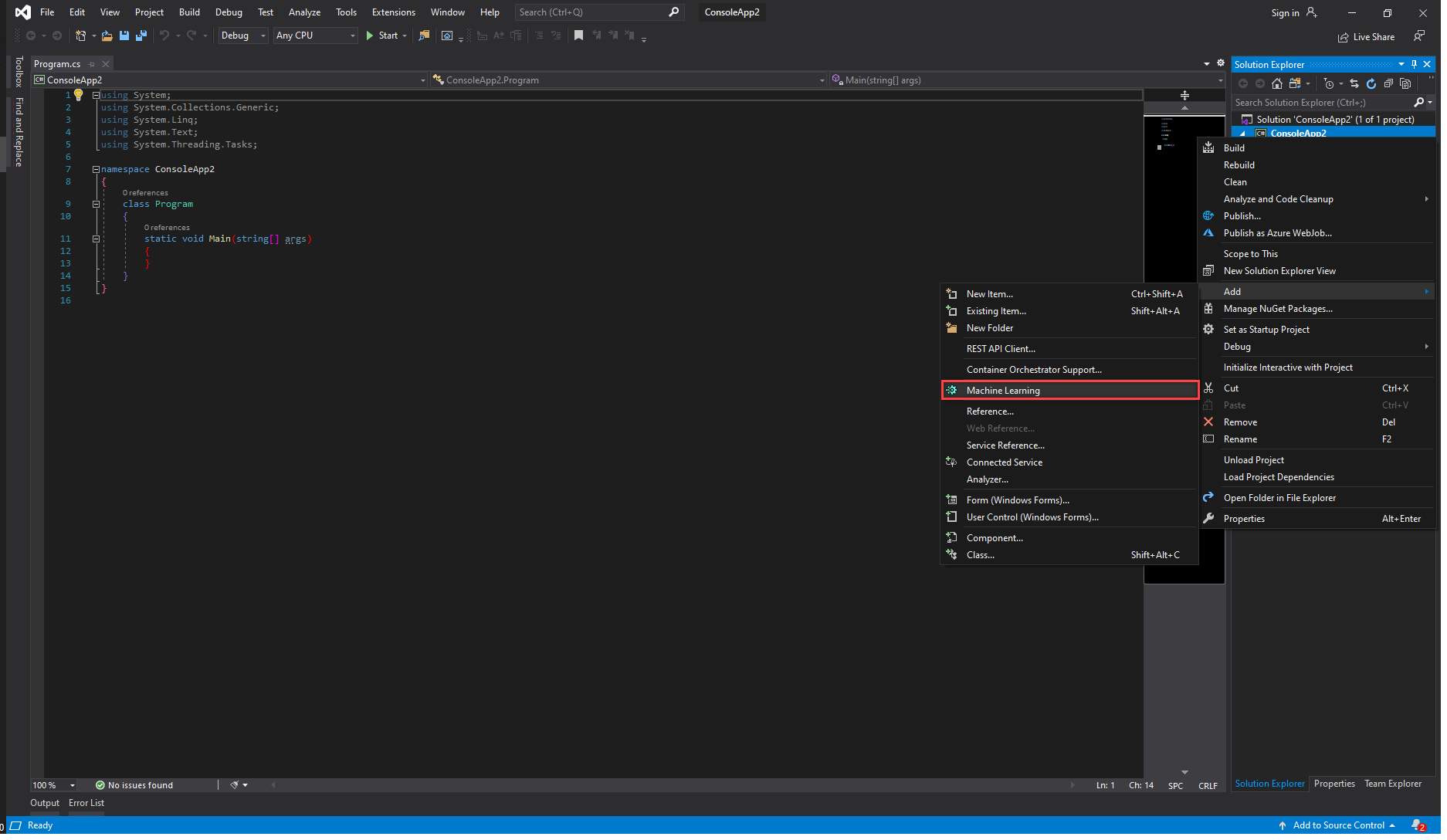
Task: Click the Save All toolbar icon
Action: tap(141, 36)
